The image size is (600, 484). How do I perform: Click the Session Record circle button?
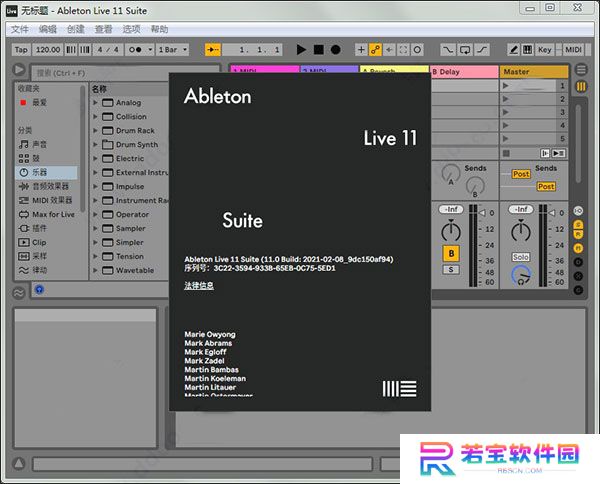coord(417,50)
